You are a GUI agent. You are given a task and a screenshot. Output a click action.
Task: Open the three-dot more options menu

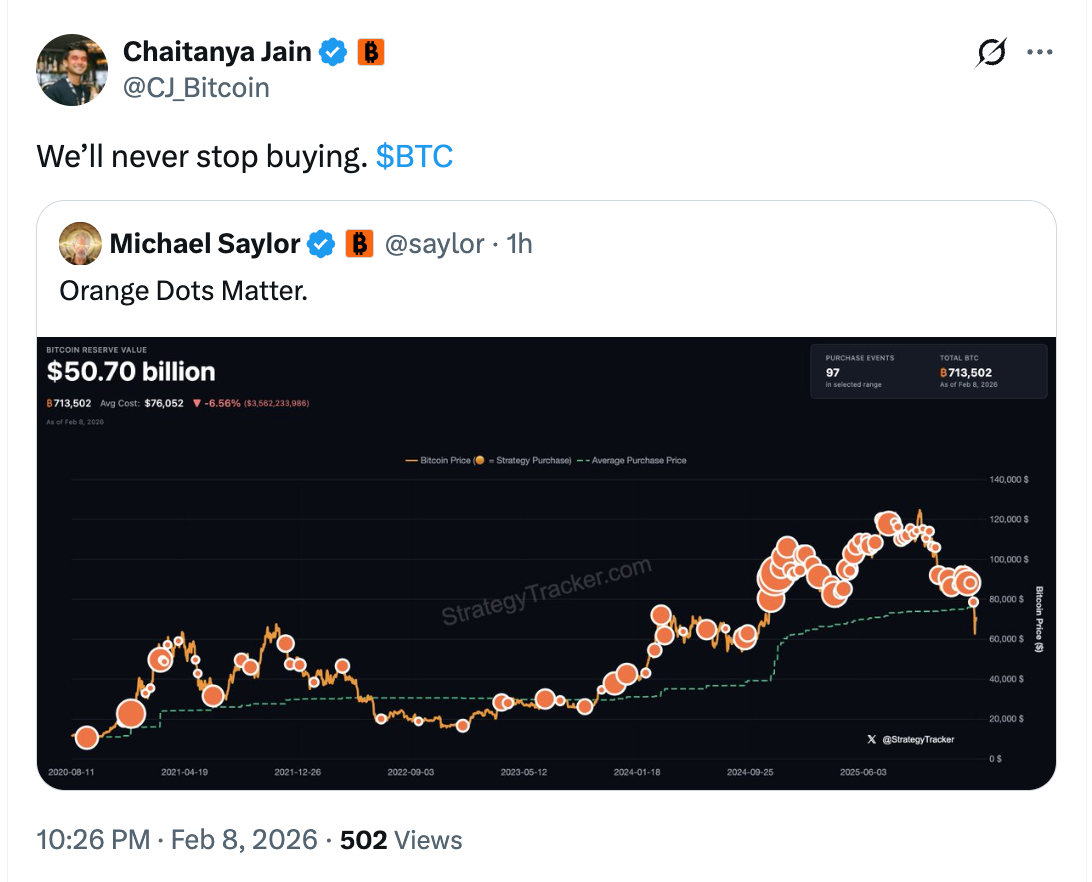pyautogui.click(x=1040, y=53)
